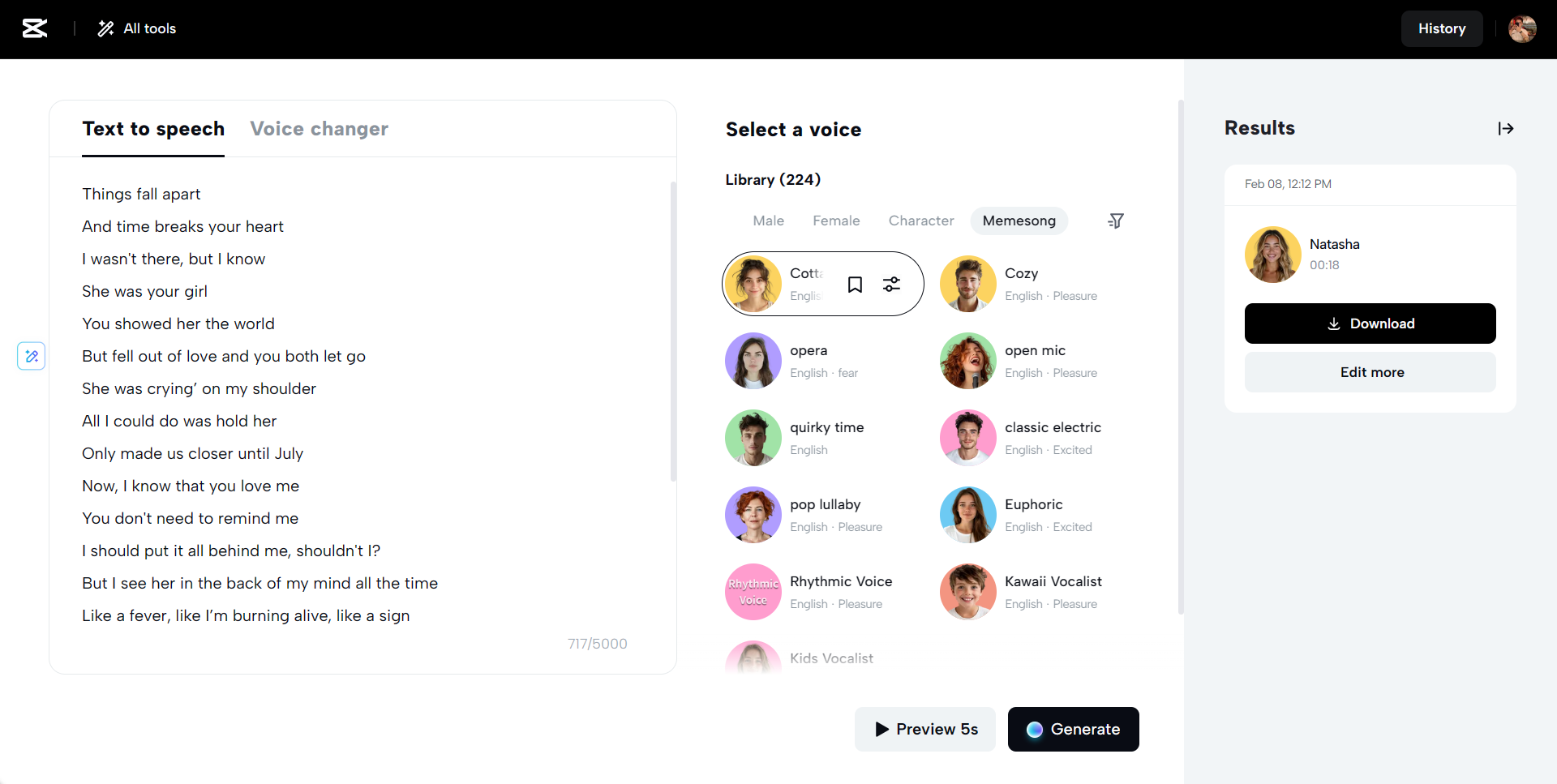Bookmark the Cotton voice
Image resolution: width=1557 pixels, height=784 pixels.
click(x=855, y=284)
